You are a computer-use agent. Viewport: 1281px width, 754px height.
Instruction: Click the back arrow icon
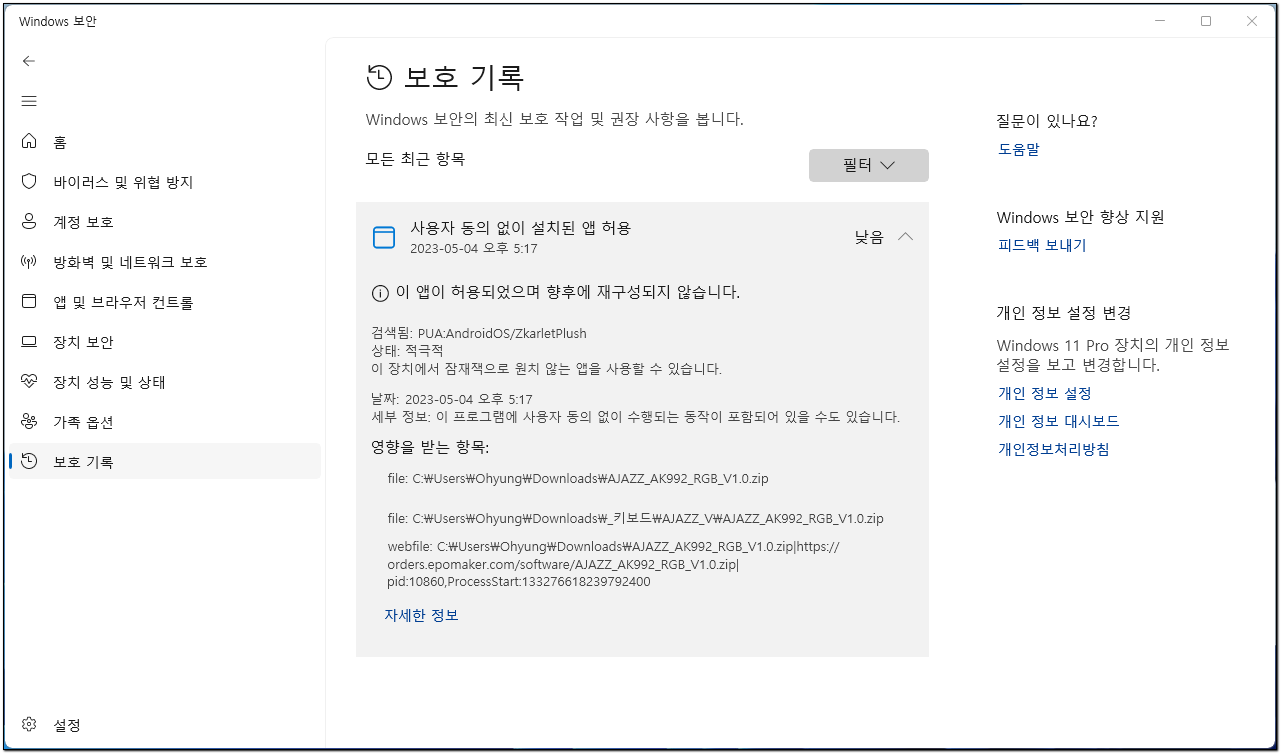(29, 61)
